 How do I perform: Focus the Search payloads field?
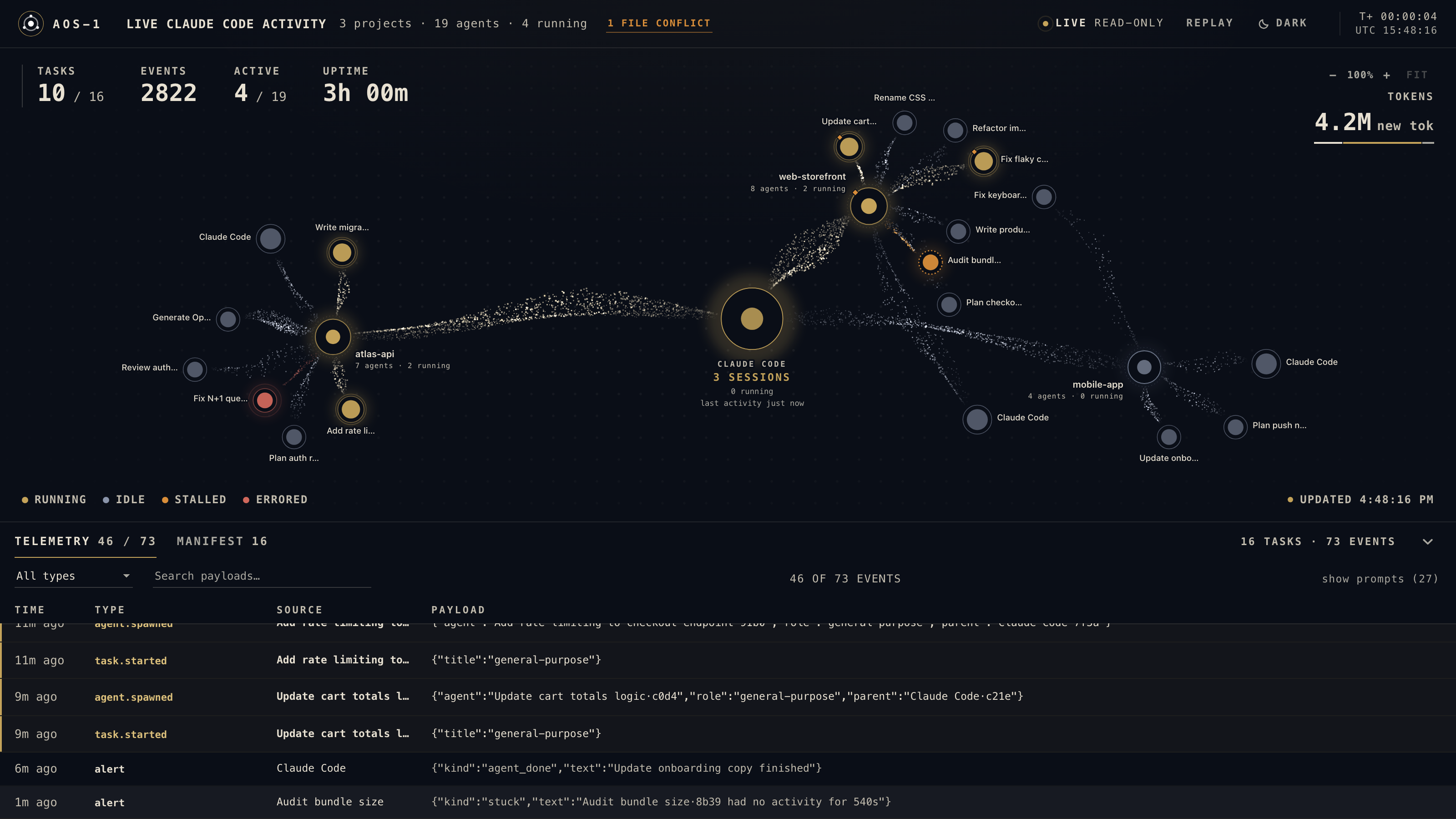(x=262, y=576)
